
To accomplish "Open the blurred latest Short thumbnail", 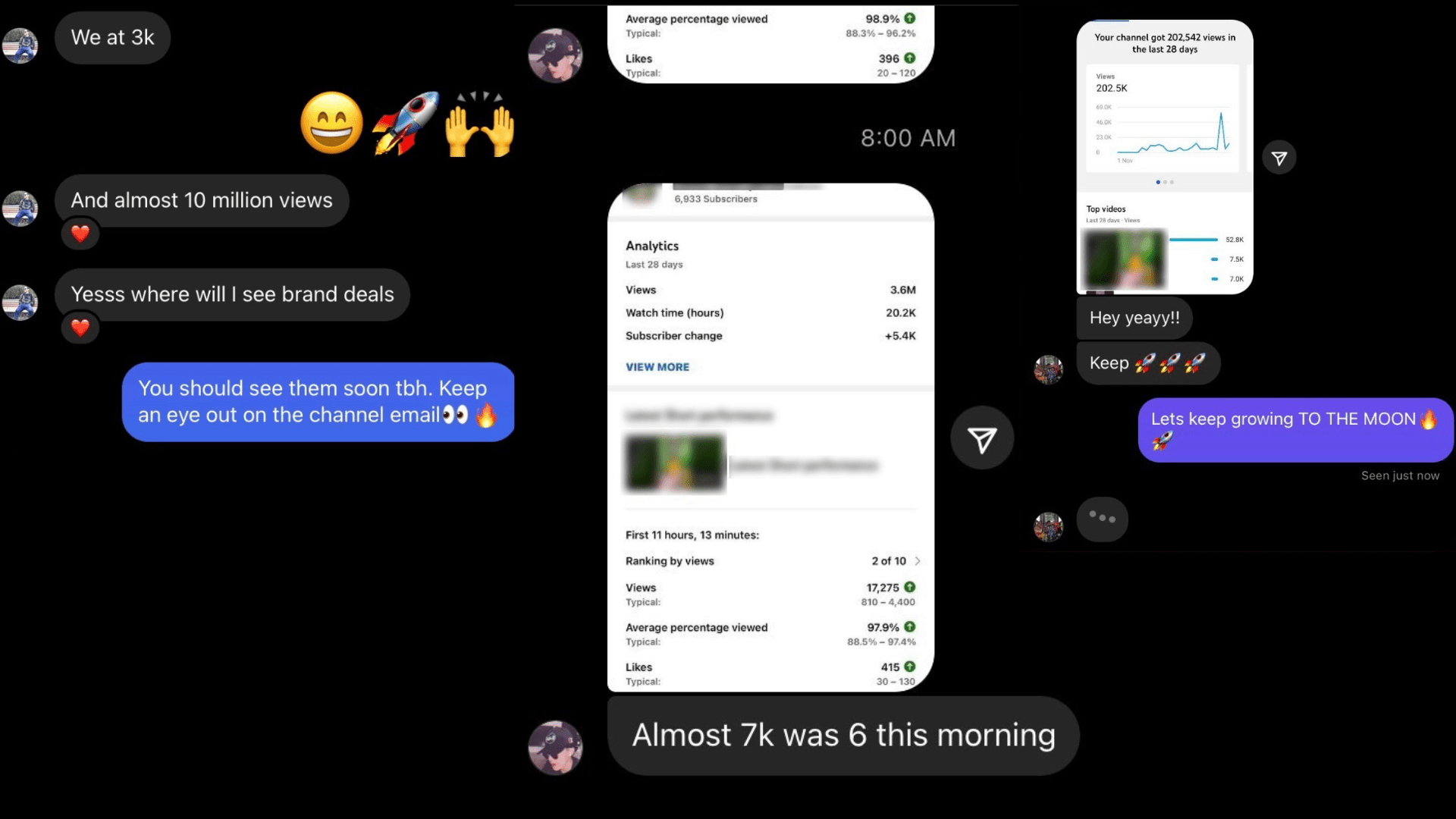I will click(674, 463).
